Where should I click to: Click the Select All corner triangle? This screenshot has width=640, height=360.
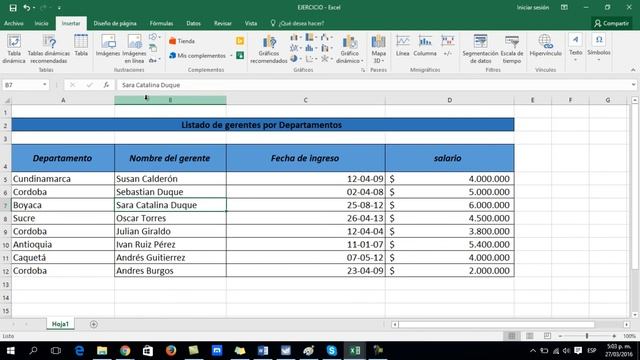coord(6,100)
